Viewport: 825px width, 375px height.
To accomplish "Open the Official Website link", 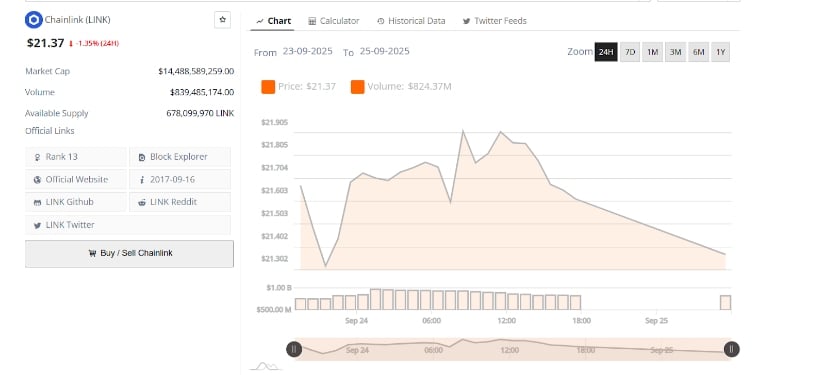I will (x=76, y=179).
